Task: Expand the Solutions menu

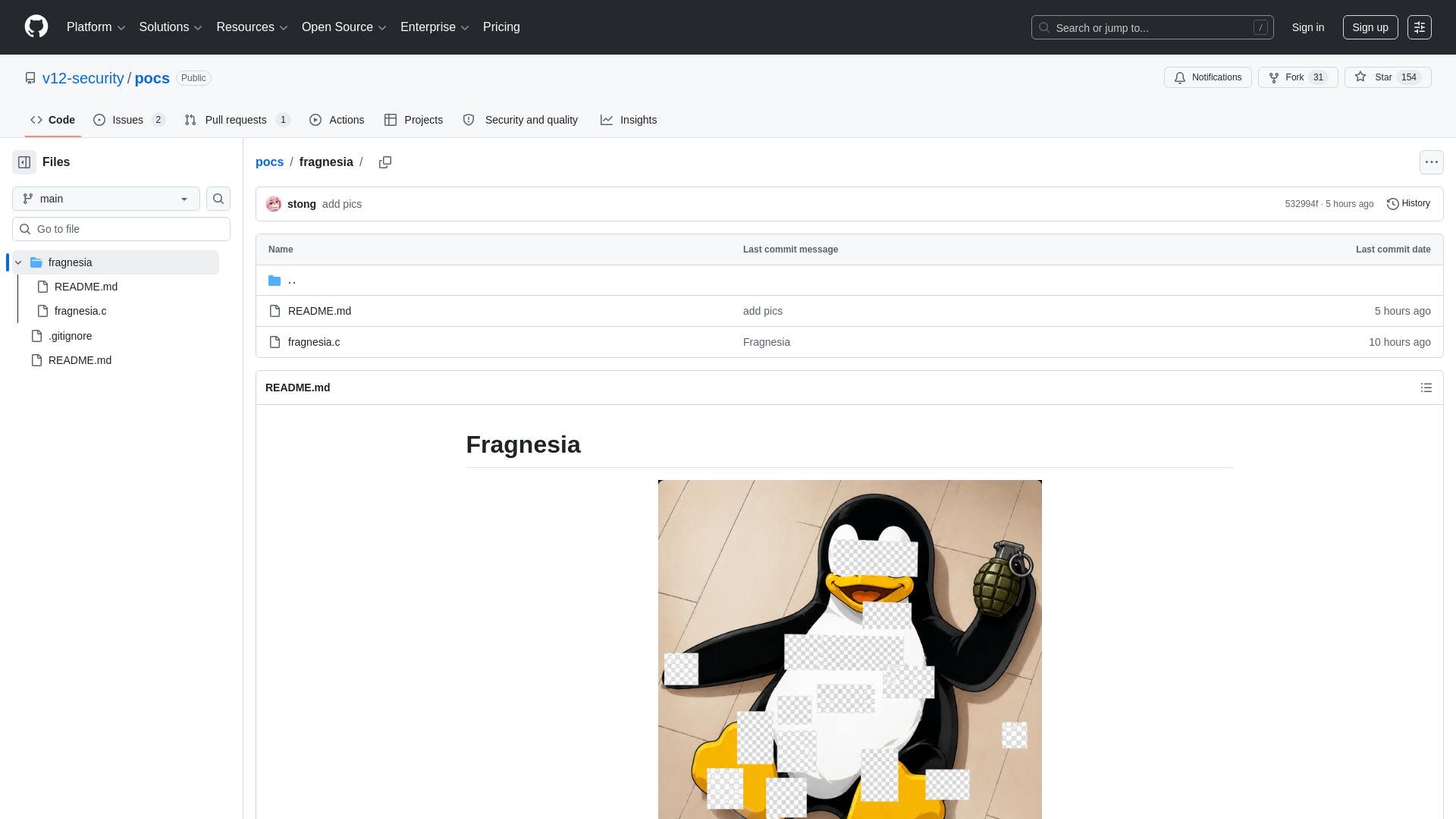Action: (x=171, y=27)
